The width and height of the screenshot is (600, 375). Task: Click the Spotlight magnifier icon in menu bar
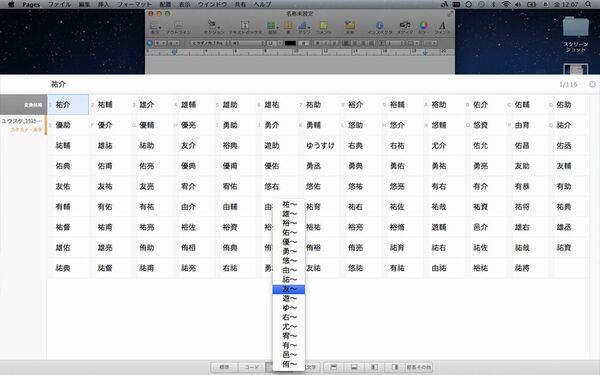click(x=589, y=4)
